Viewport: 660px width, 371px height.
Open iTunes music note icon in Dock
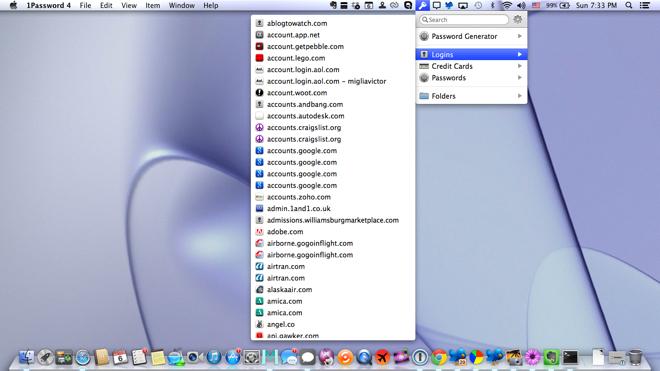[x=214, y=358]
